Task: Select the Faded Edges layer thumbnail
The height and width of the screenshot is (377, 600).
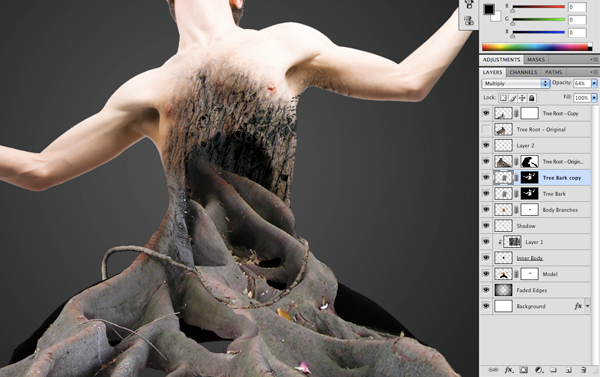Action: point(503,290)
